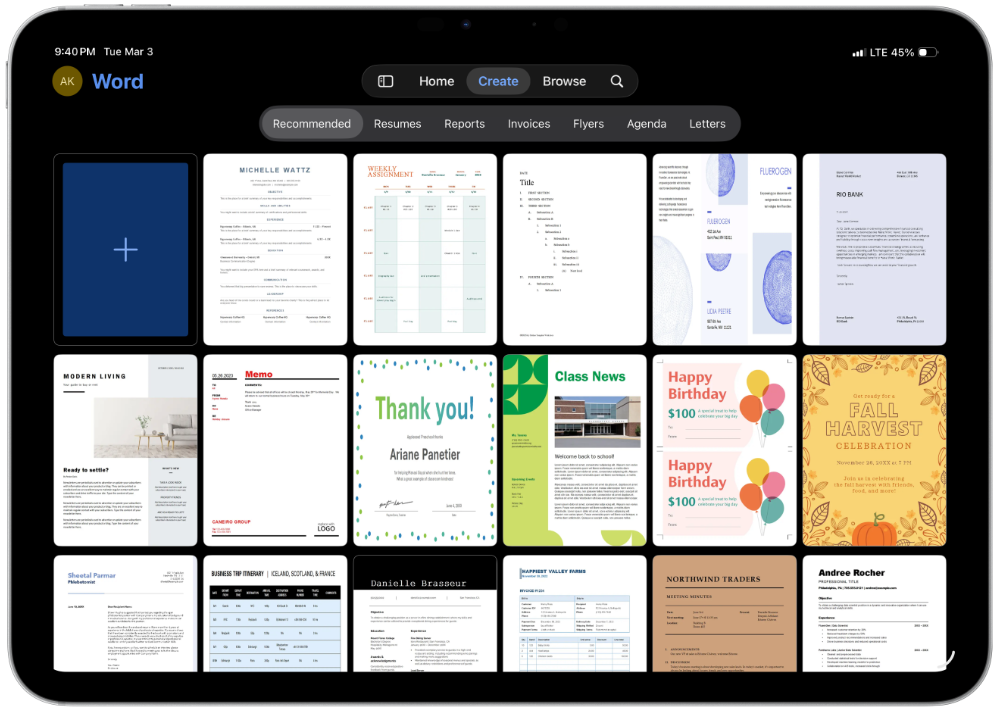Select the Michelle Wattz resume template
The image size is (1000, 712).
274,249
